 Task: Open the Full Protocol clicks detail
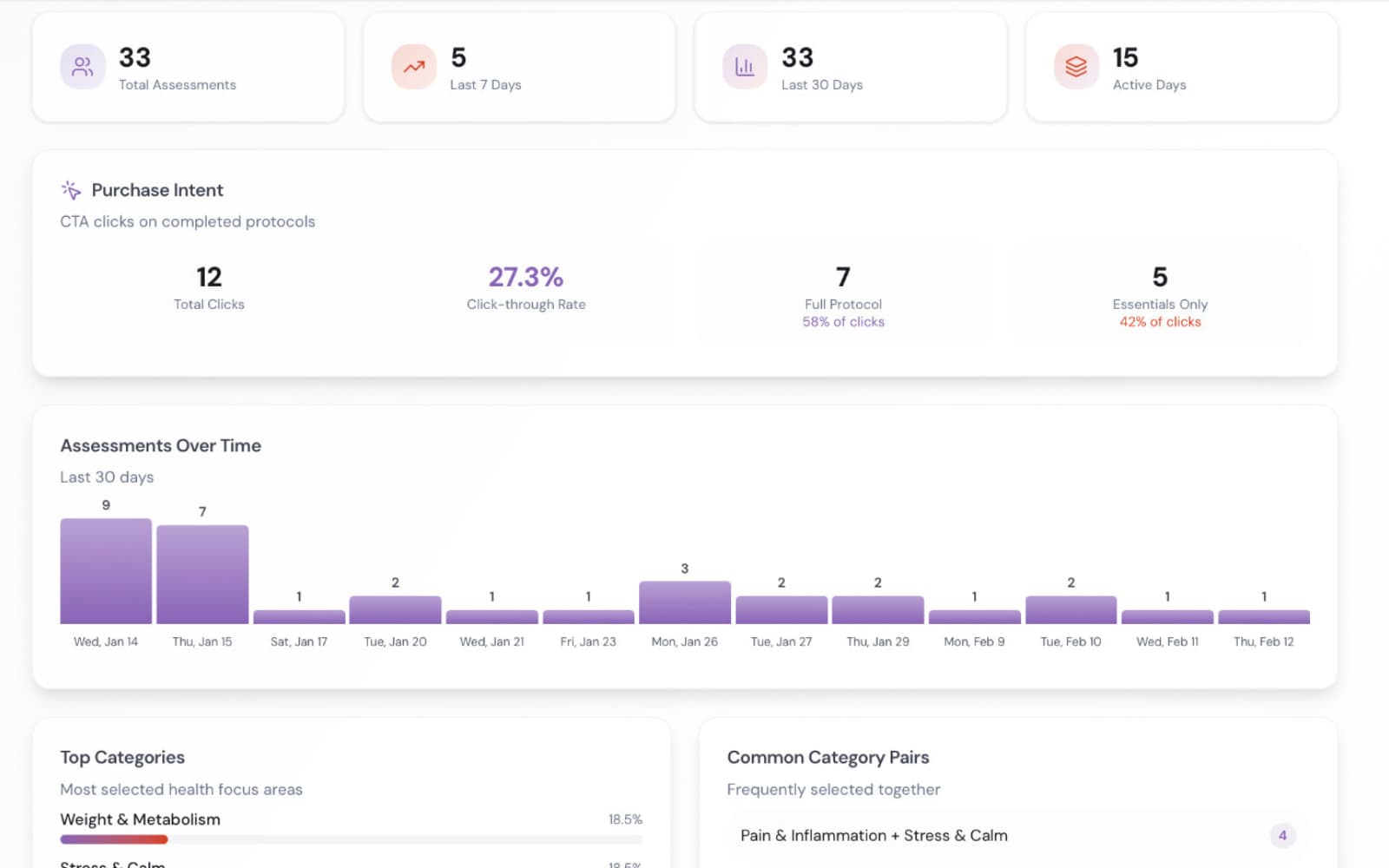[x=843, y=295]
